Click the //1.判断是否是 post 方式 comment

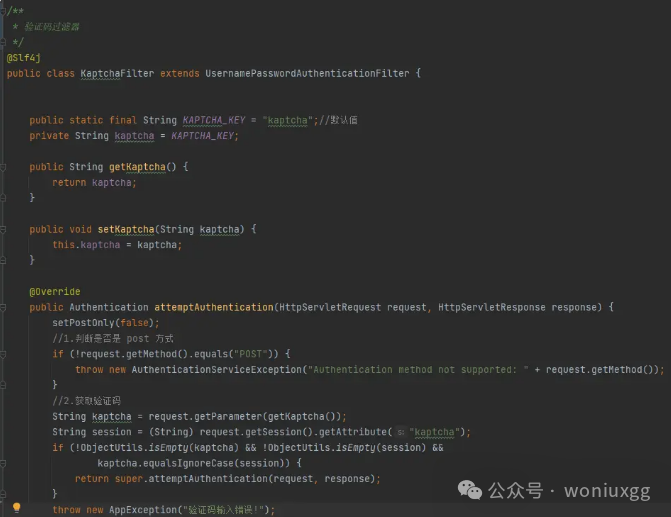coord(113,339)
